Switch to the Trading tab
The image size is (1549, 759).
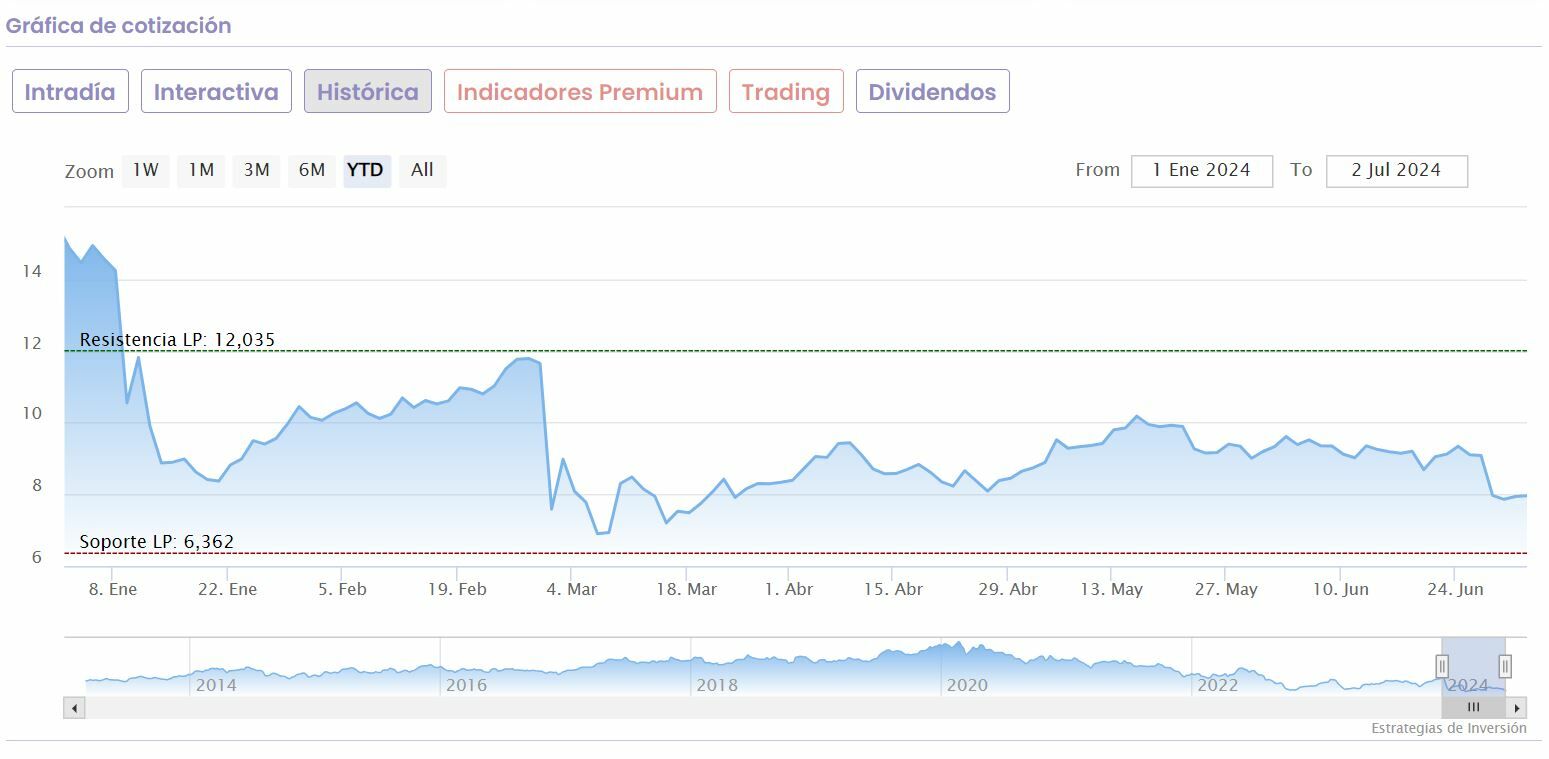pos(786,92)
